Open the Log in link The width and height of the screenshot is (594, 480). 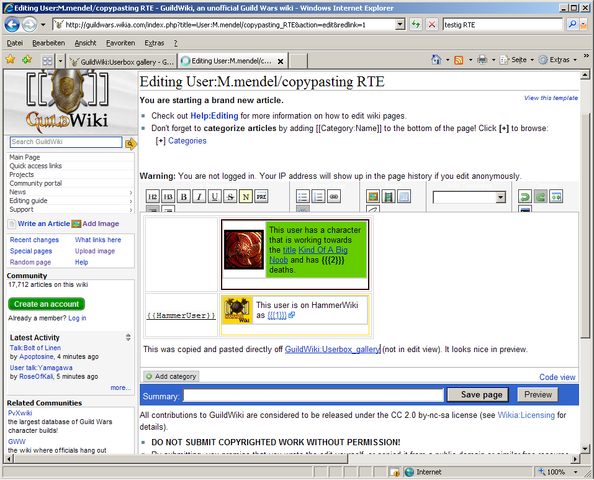[x=77, y=318]
